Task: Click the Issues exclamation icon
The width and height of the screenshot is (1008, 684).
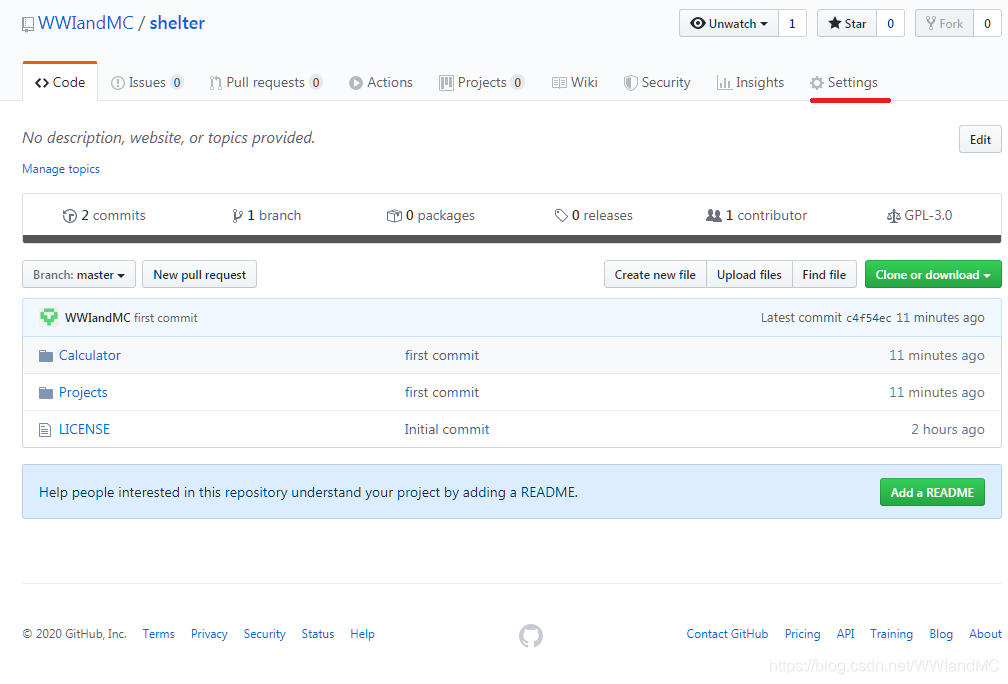Action: click(x=118, y=83)
